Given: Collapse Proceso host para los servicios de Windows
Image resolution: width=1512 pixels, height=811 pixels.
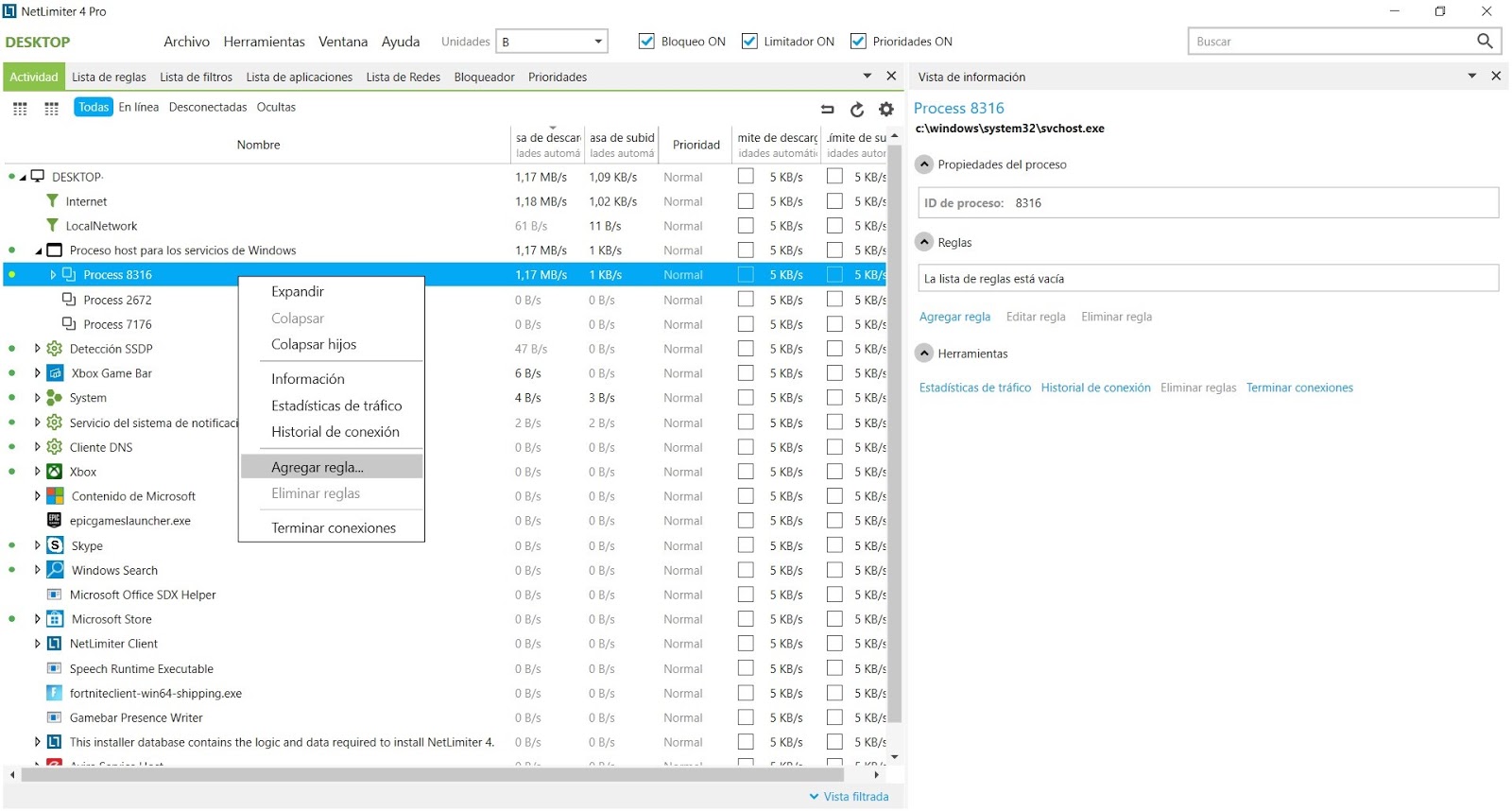Looking at the screenshot, I should point(39,250).
